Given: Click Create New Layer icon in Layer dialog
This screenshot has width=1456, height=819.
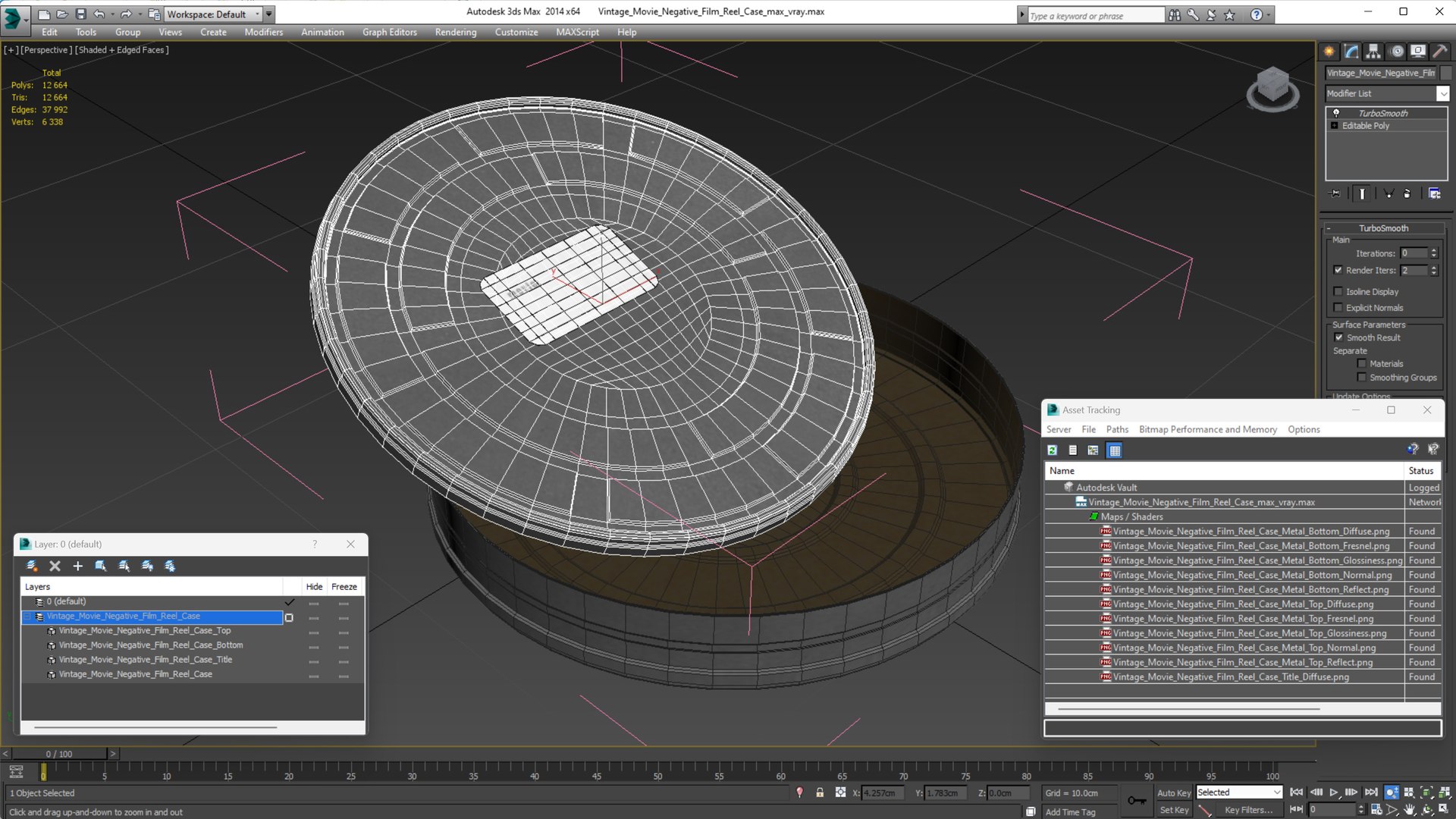Looking at the screenshot, I should pyautogui.click(x=32, y=566).
